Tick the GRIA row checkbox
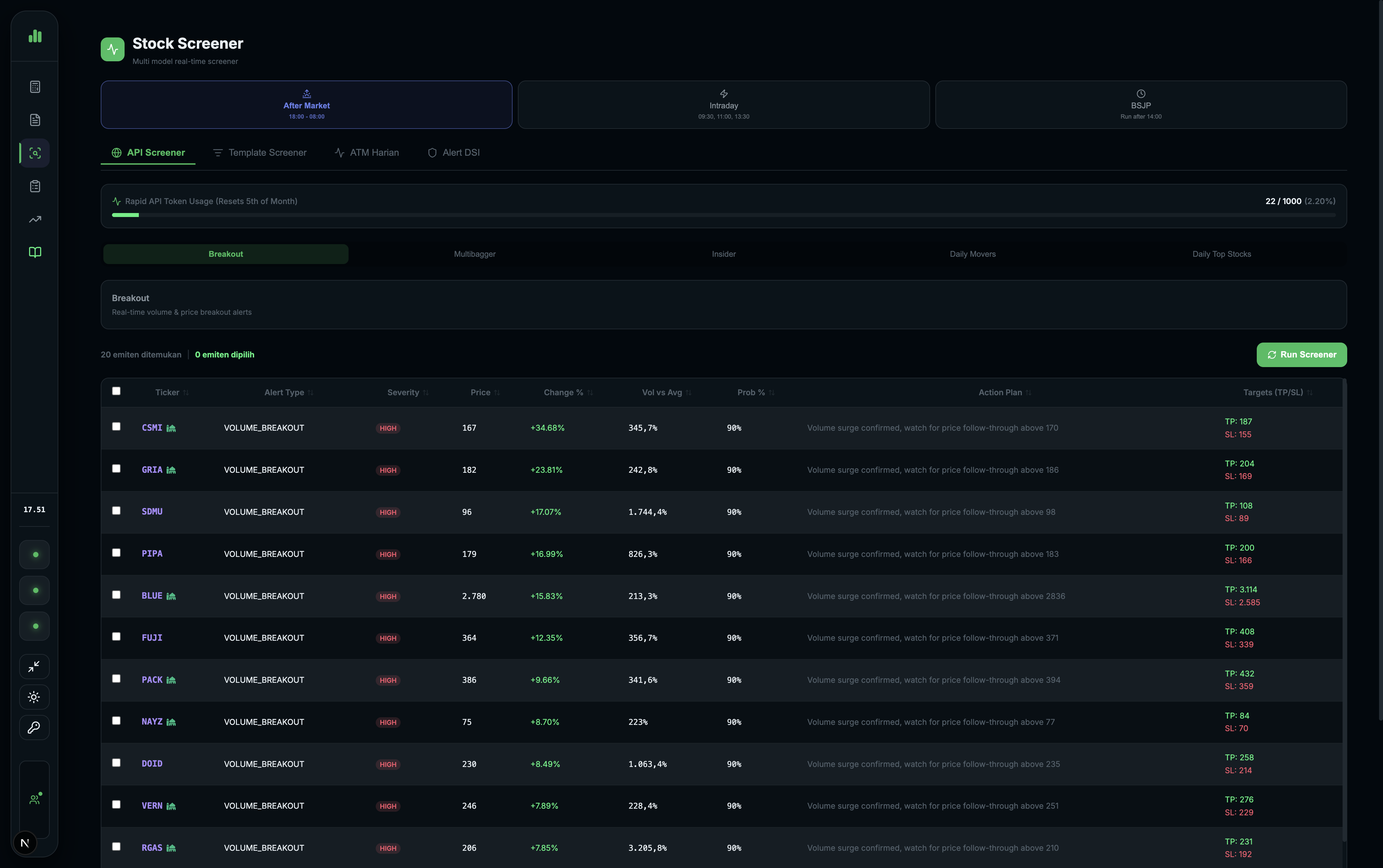The width and height of the screenshot is (1383, 868). [116, 468]
